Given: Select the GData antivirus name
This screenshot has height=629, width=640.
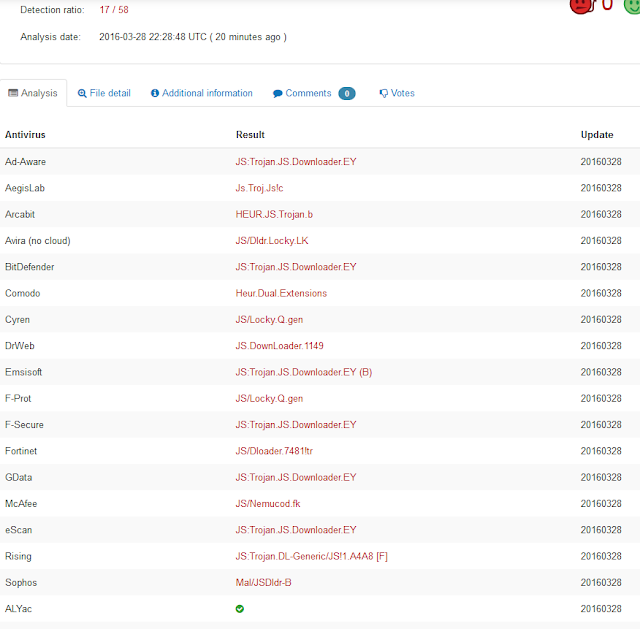Looking at the screenshot, I should click(18, 477).
